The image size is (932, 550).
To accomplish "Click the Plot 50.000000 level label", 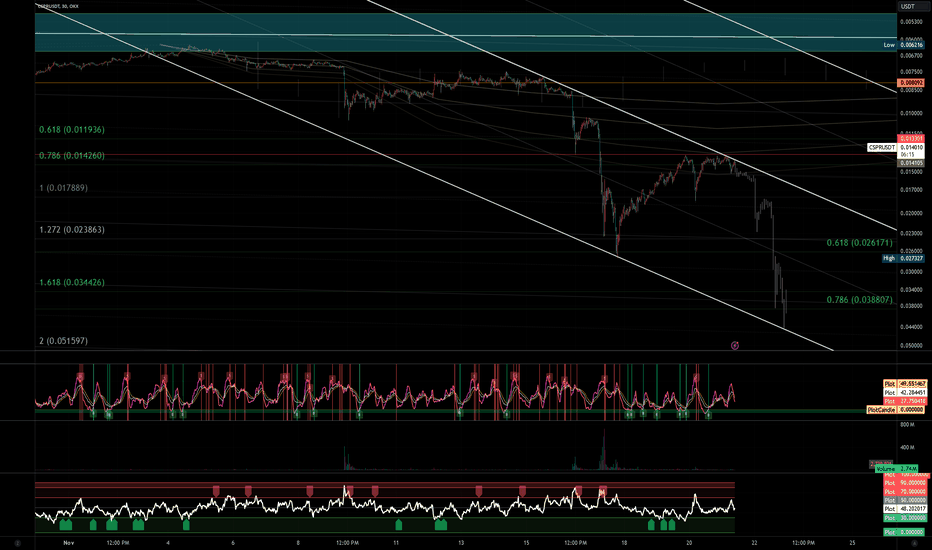I will click(904, 501).
